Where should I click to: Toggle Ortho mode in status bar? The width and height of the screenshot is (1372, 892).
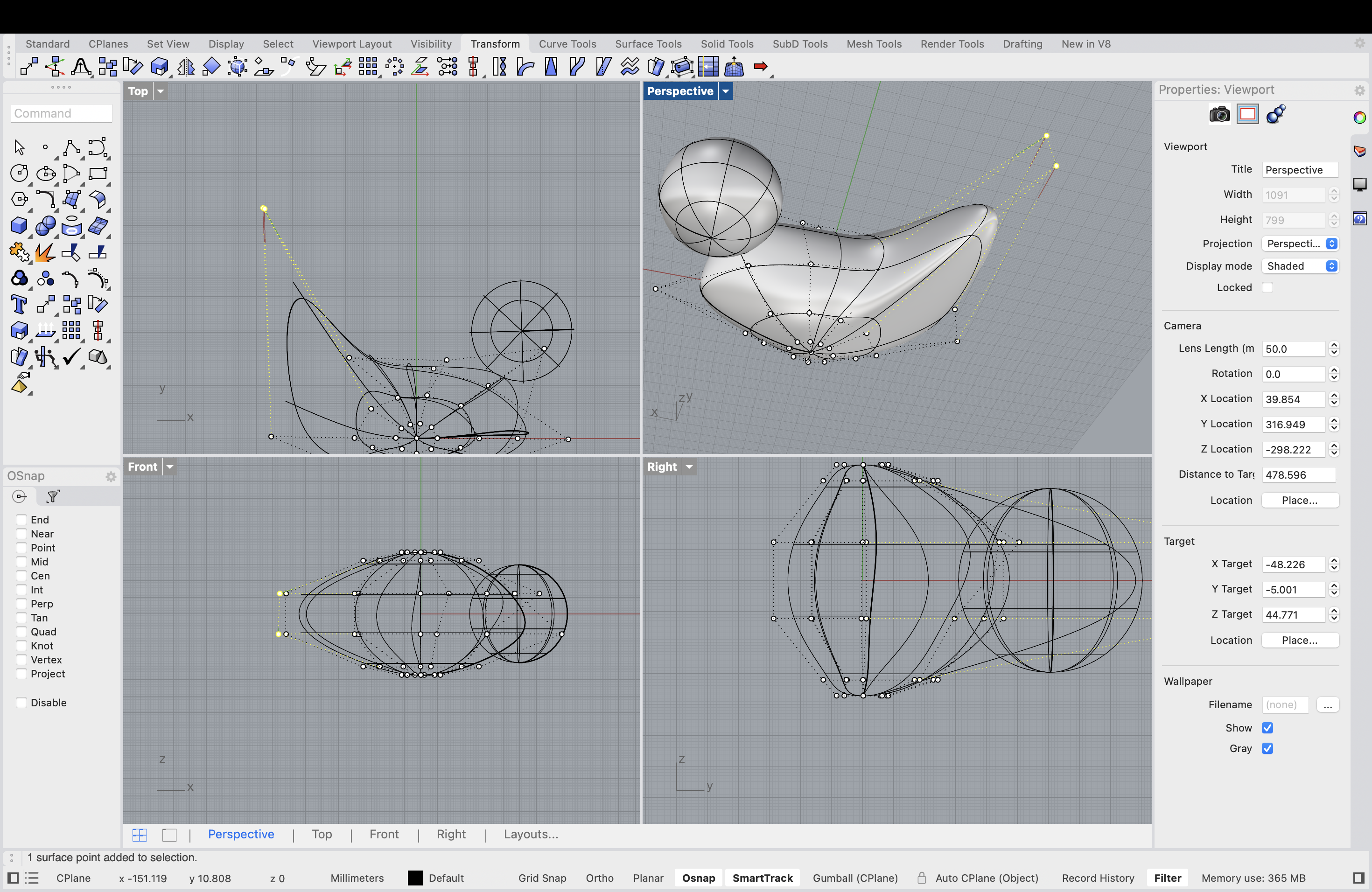pos(600,878)
